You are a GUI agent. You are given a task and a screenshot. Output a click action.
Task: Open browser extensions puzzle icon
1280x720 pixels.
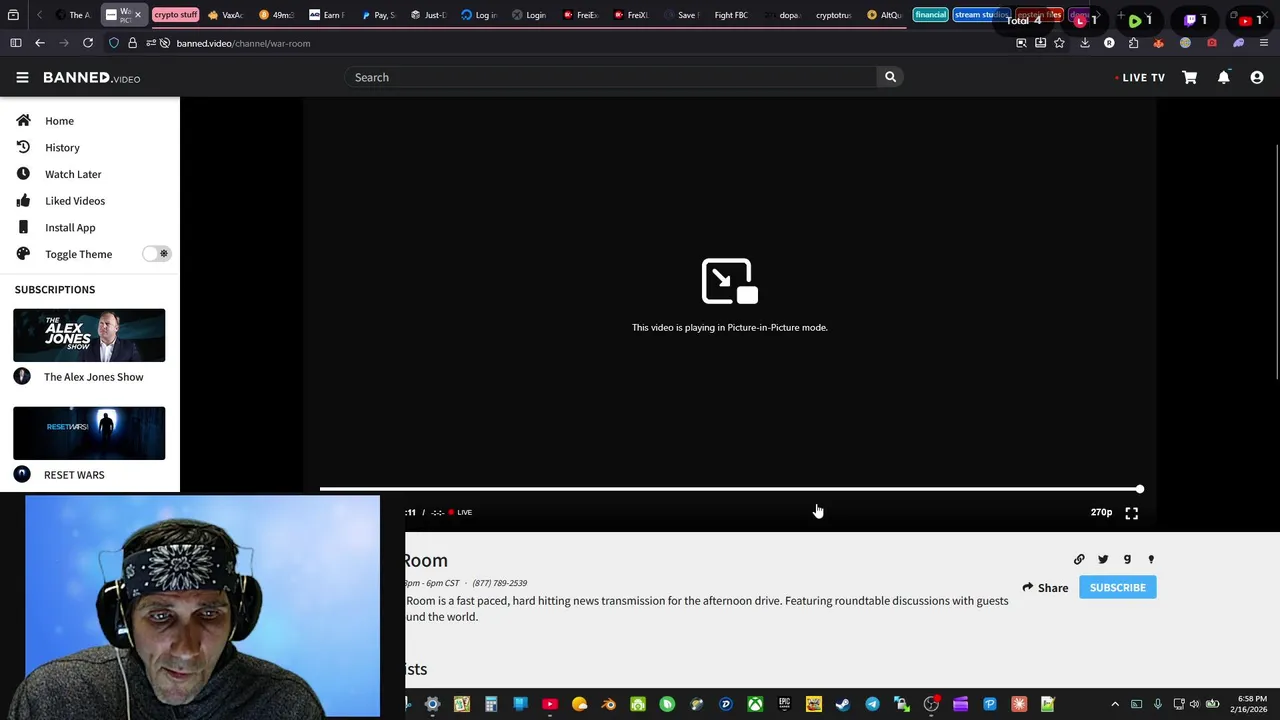(x=1133, y=43)
